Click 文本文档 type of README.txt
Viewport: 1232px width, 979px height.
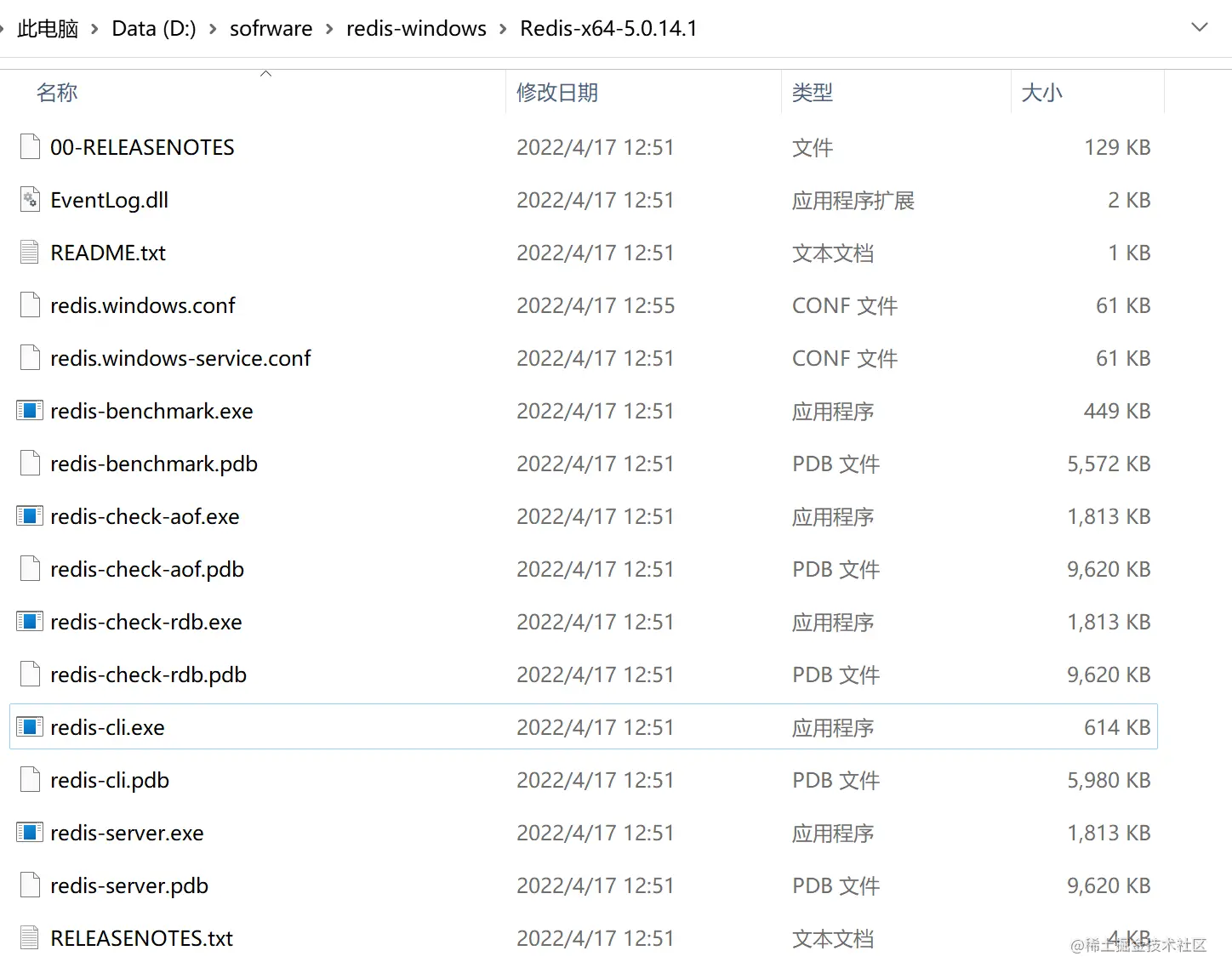pyautogui.click(x=833, y=253)
